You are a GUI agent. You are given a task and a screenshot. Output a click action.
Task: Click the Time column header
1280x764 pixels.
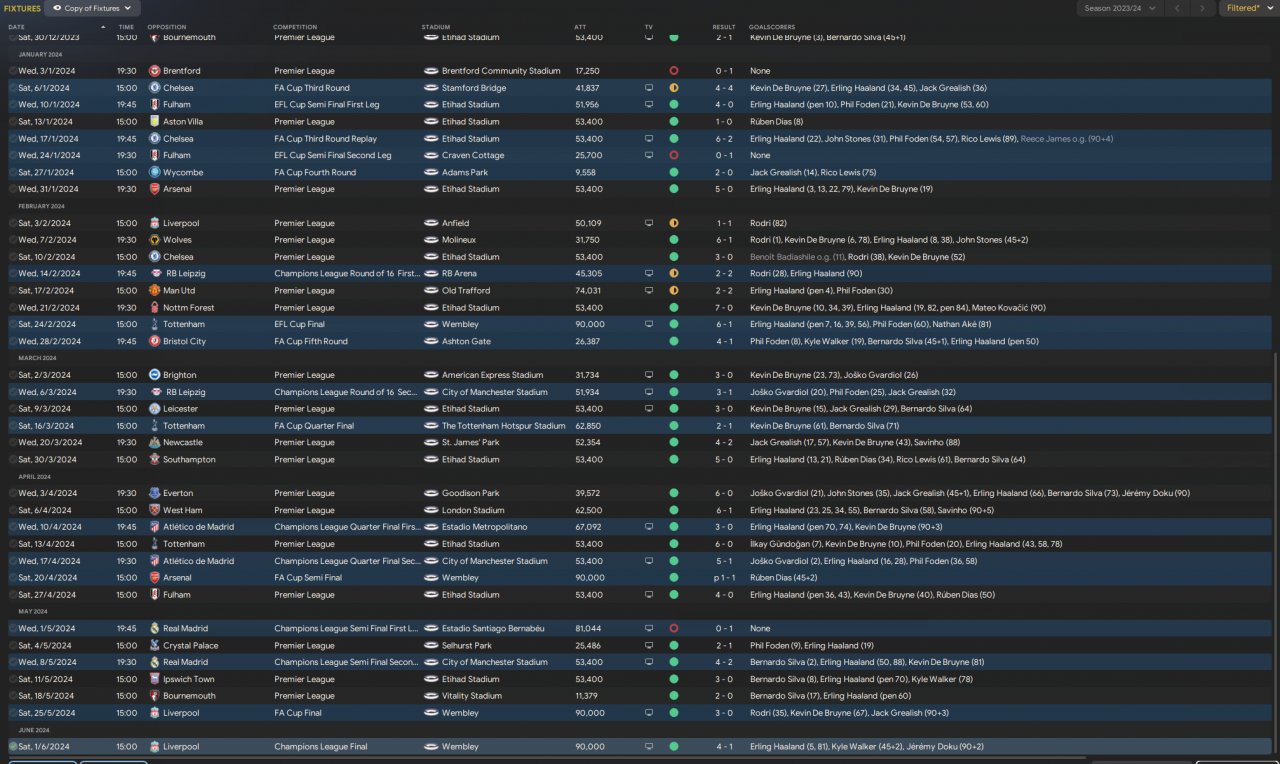pyautogui.click(x=126, y=27)
